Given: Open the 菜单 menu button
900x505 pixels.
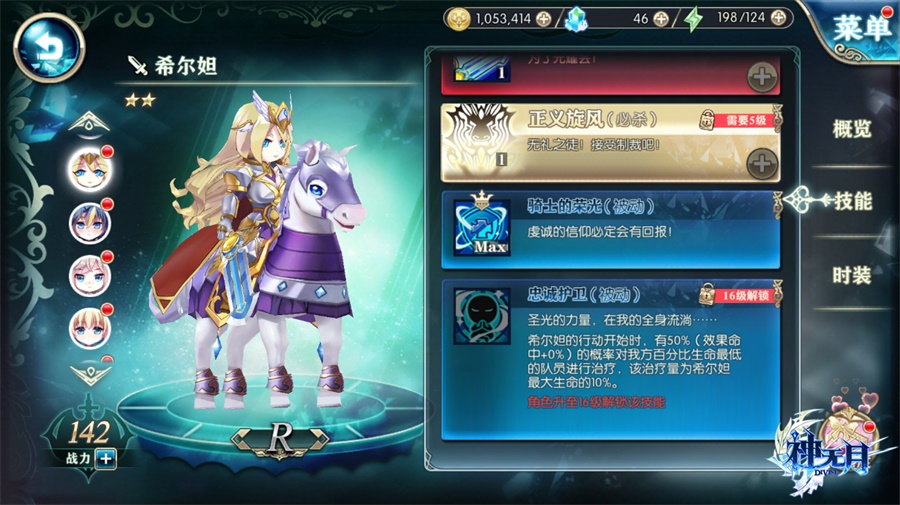Looking at the screenshot, I should click(x=862, y=27).
